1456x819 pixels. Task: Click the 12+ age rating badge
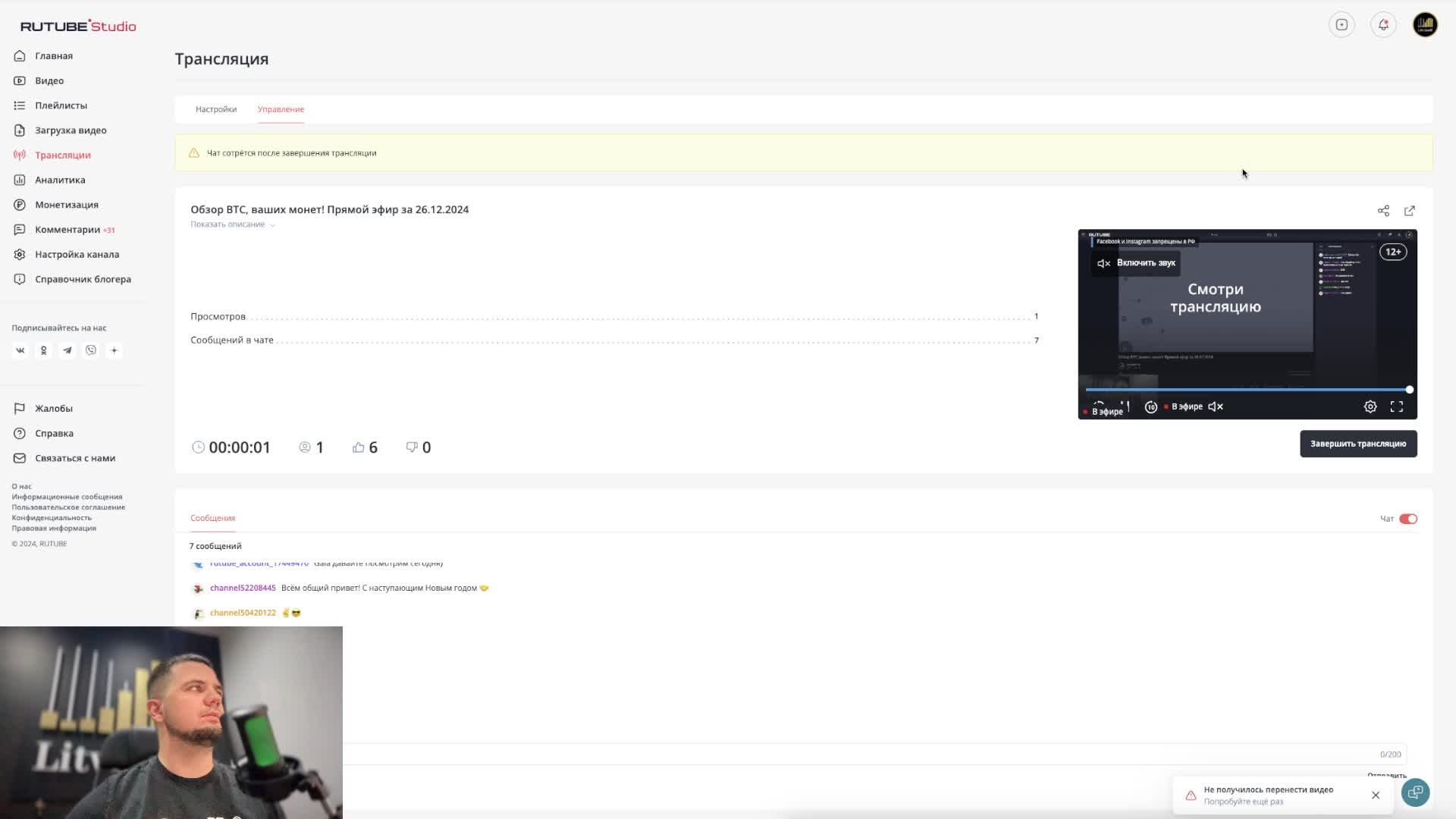coord(1393,252)
